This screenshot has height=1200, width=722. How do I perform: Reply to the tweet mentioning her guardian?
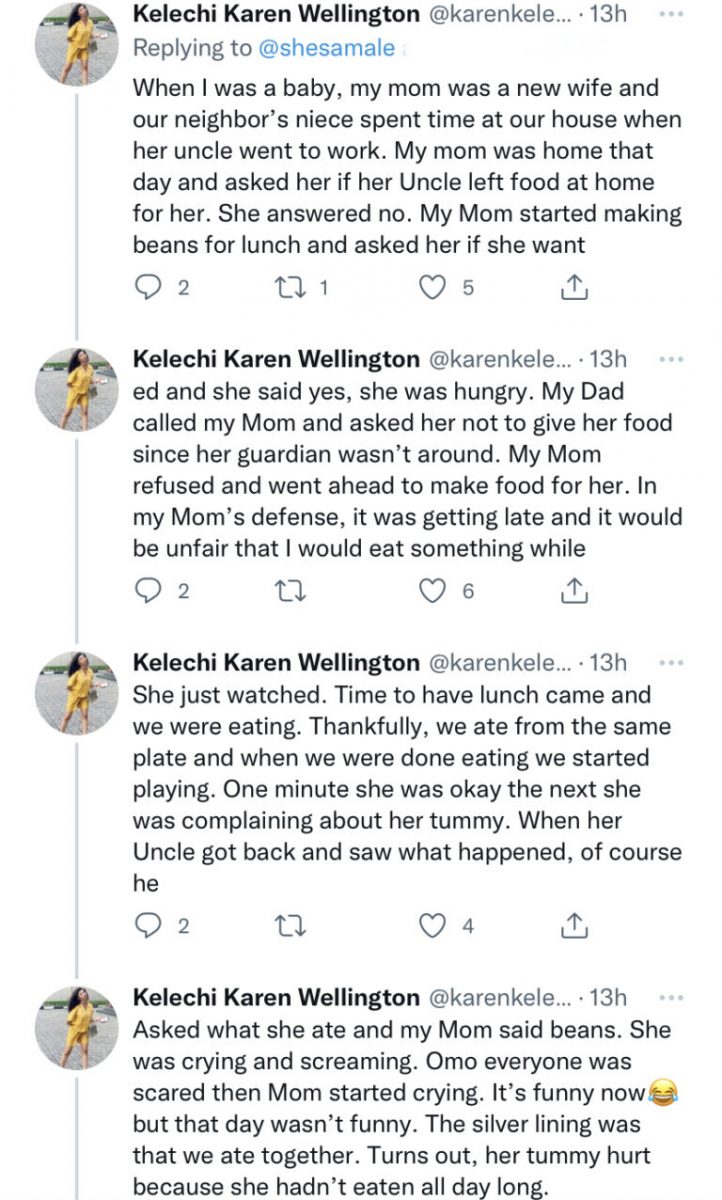tap(147, 591)
